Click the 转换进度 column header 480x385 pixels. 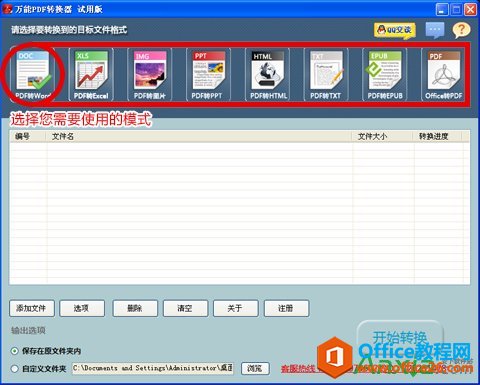(x=438, y=136)
